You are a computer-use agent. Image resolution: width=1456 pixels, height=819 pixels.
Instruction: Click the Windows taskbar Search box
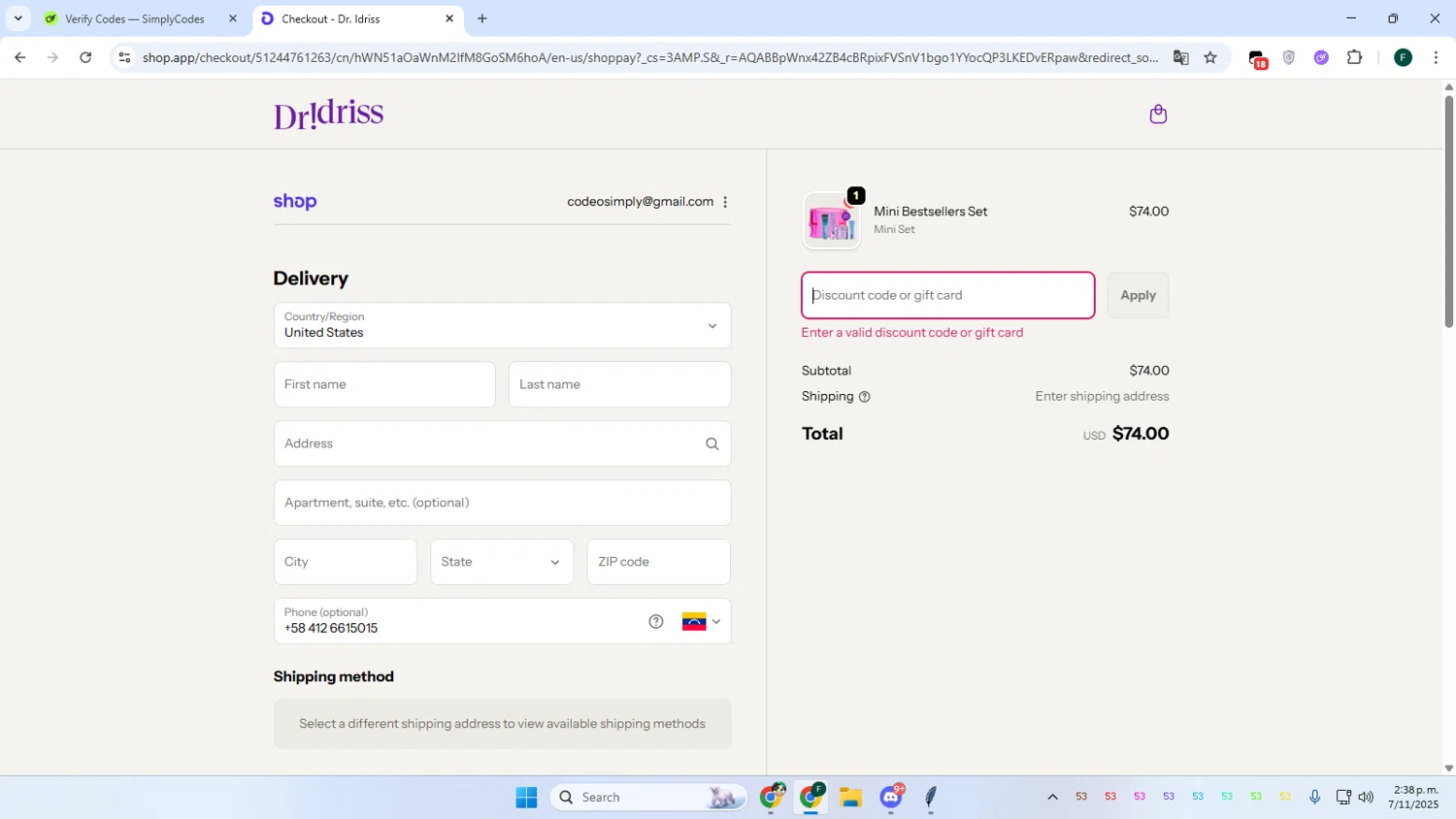click(x=648, y=798)
